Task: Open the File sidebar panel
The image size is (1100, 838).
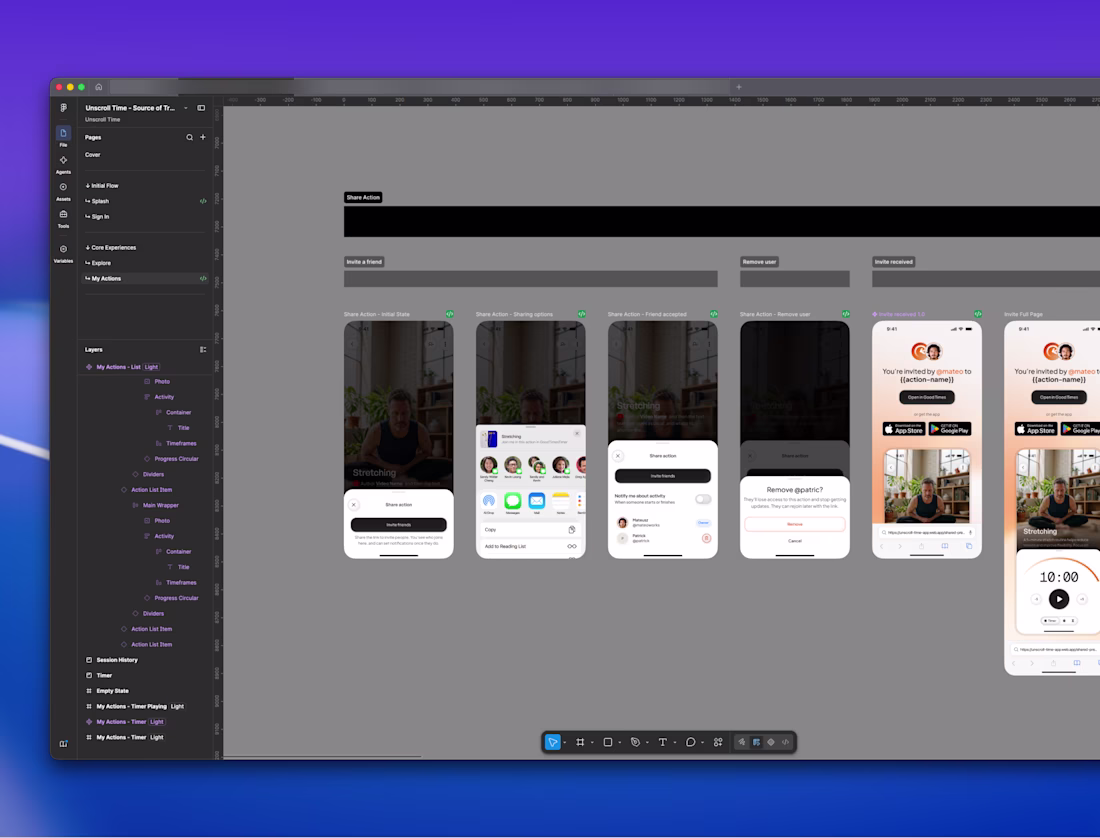Action: 63,136
